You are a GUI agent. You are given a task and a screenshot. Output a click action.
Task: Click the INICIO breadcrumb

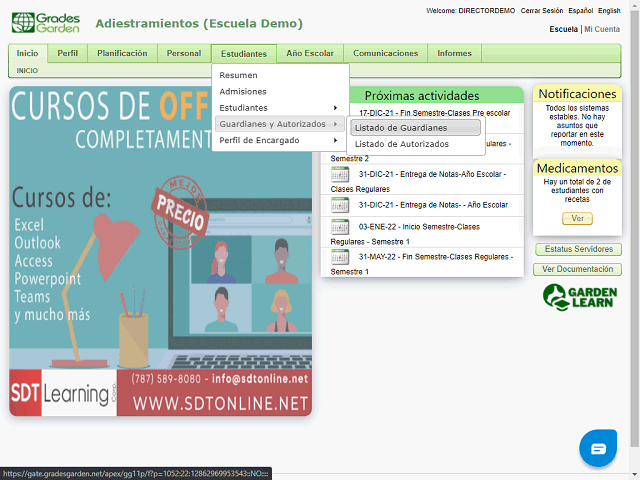pos(27,71)
